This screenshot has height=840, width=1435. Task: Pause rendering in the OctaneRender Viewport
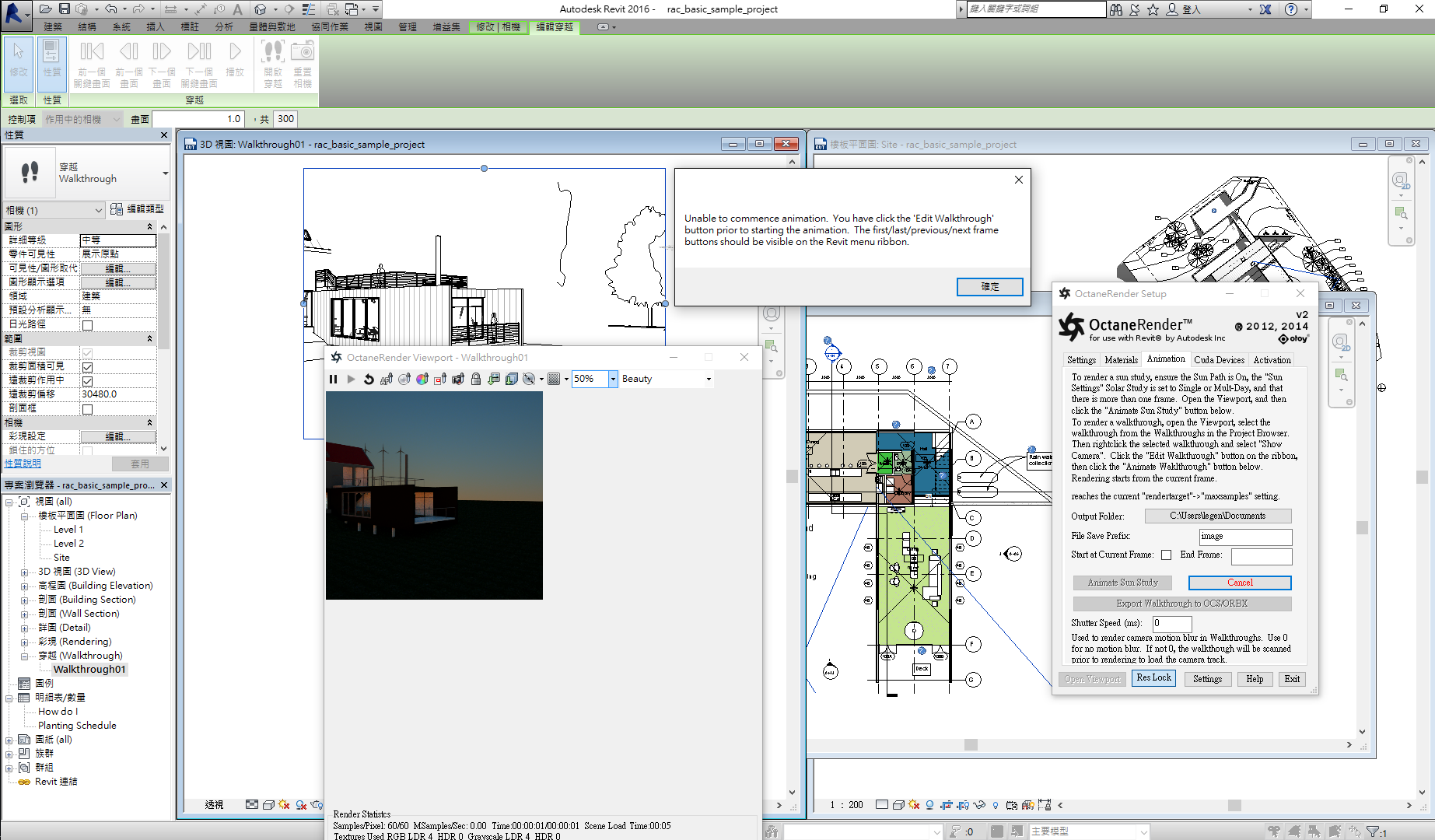333,379
